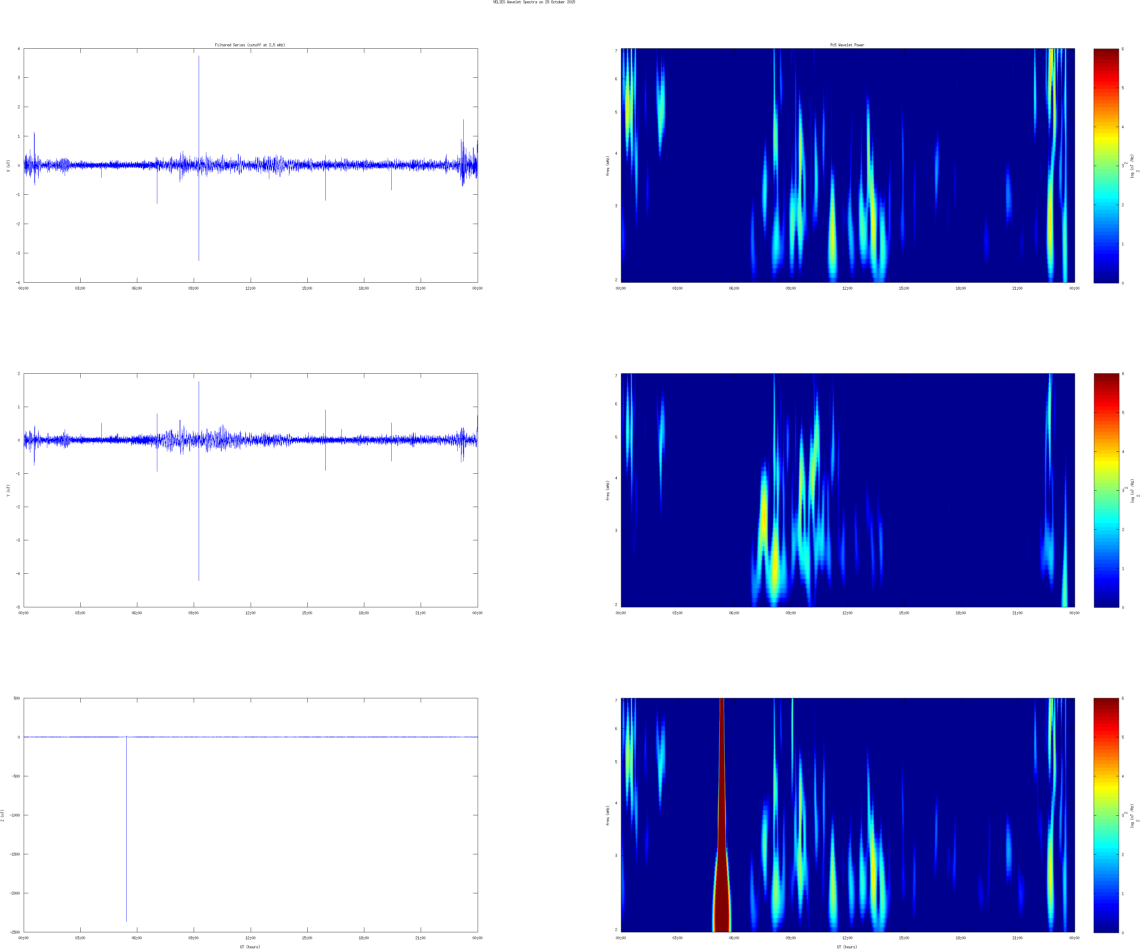Click the Y (nT) vertical axis label

tap(8, 490)
